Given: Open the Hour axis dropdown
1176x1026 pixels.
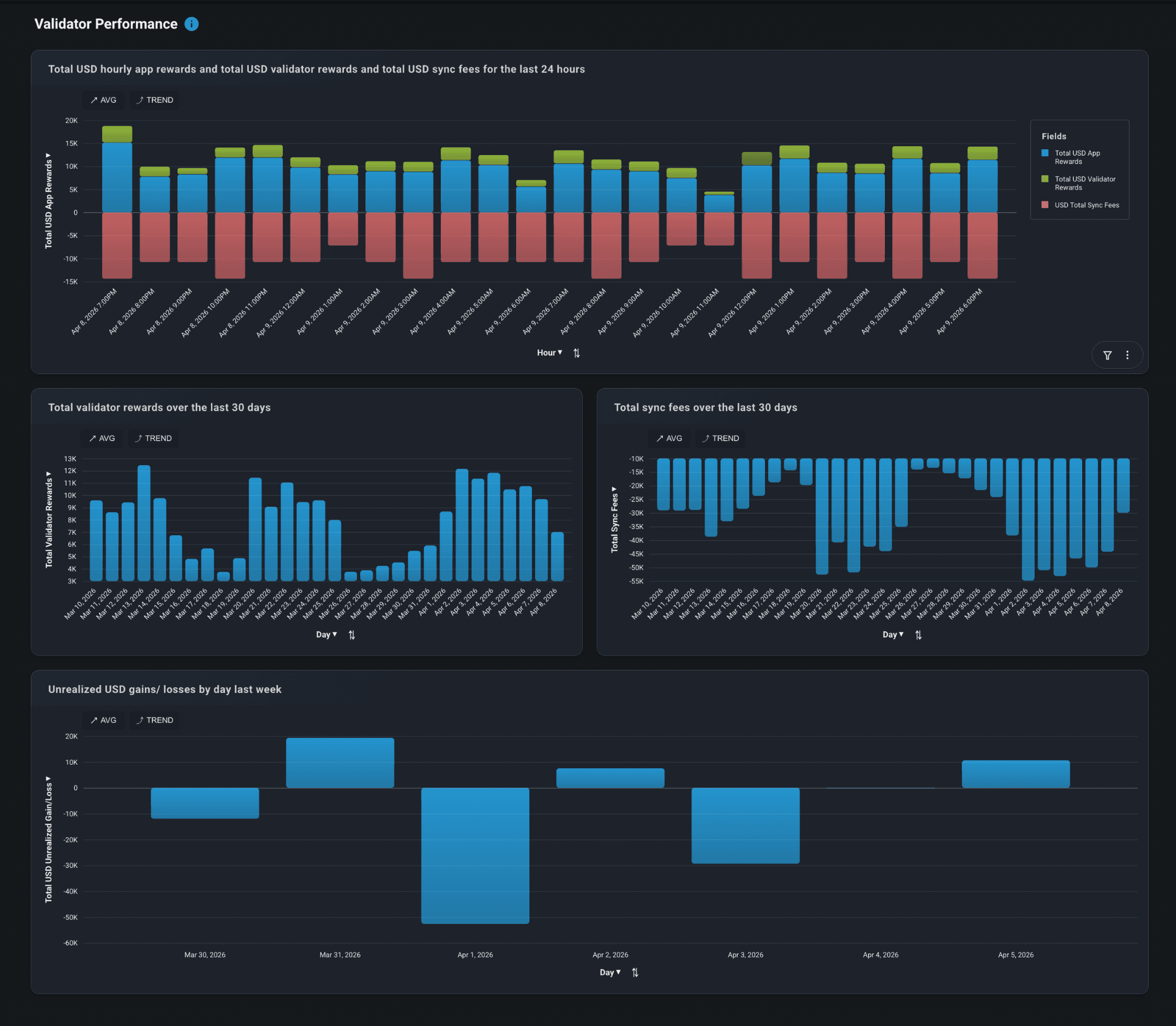Looking at the screenshot, I should pyautogui.click(x=549, y=353).
